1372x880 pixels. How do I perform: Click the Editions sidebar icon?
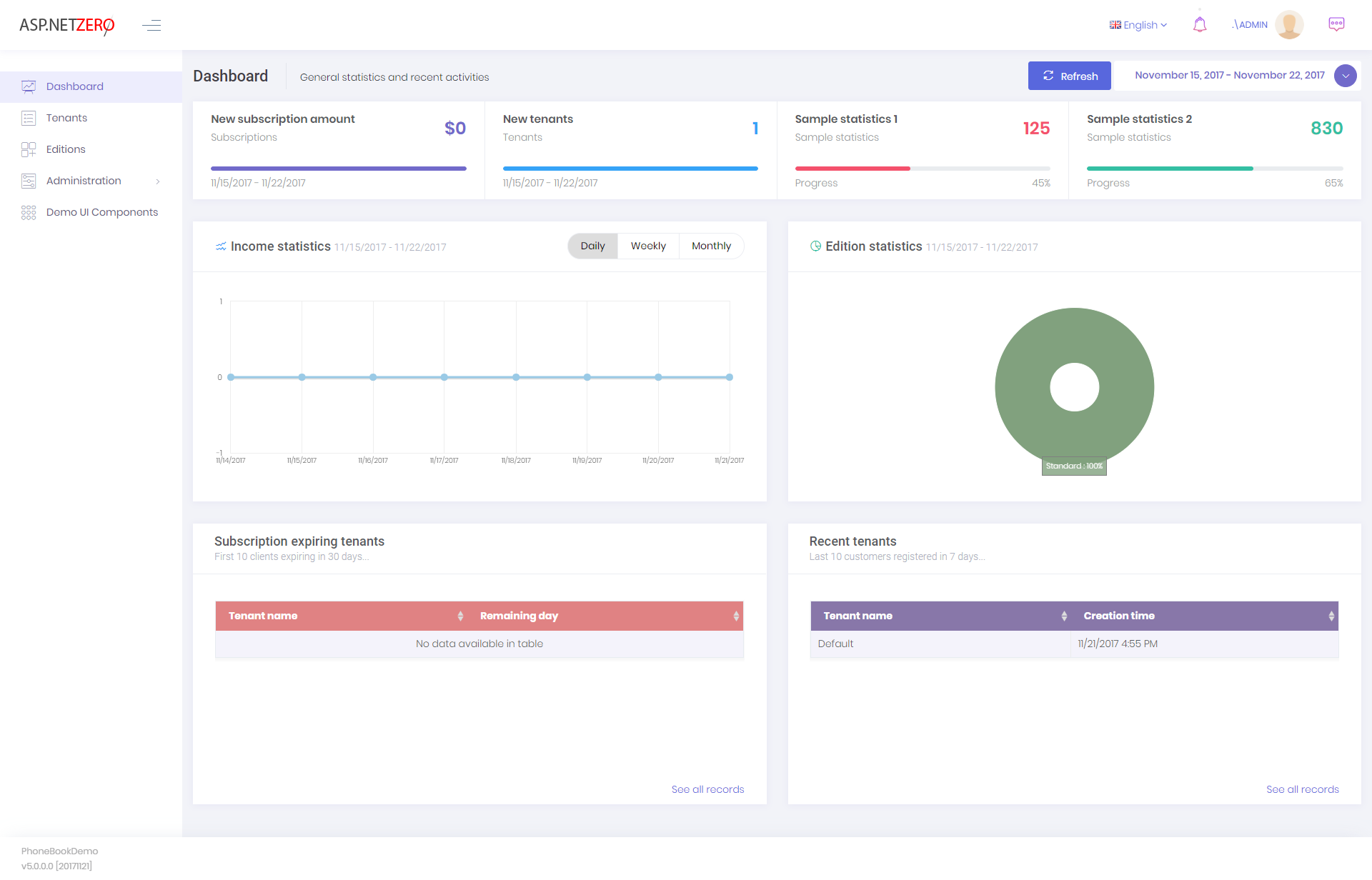click(29, 149)
